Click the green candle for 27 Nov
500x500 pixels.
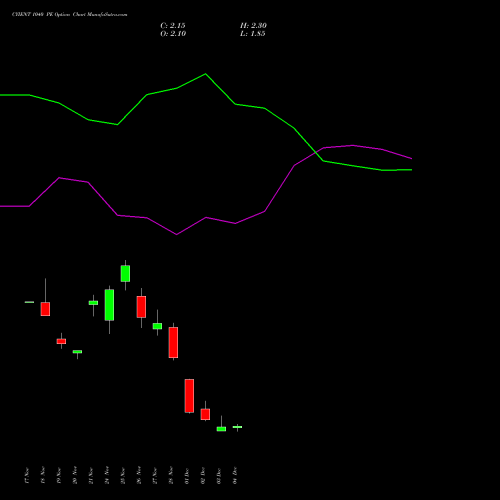pos(157,326)
